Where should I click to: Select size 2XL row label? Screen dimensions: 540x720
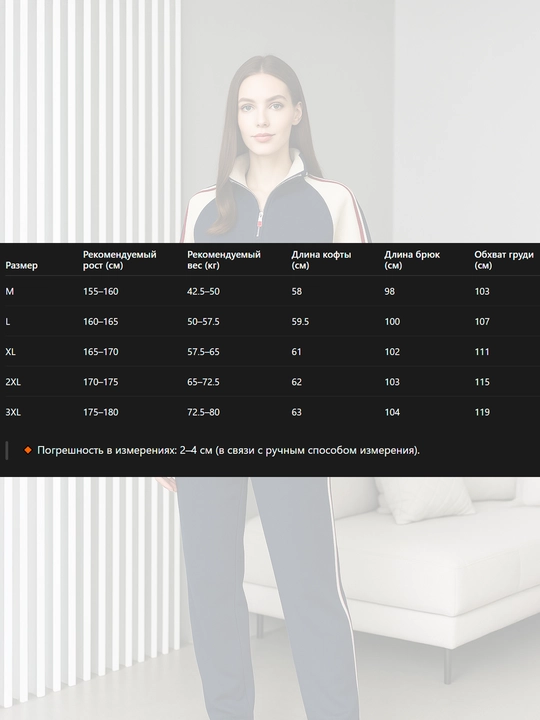point(13,382)
